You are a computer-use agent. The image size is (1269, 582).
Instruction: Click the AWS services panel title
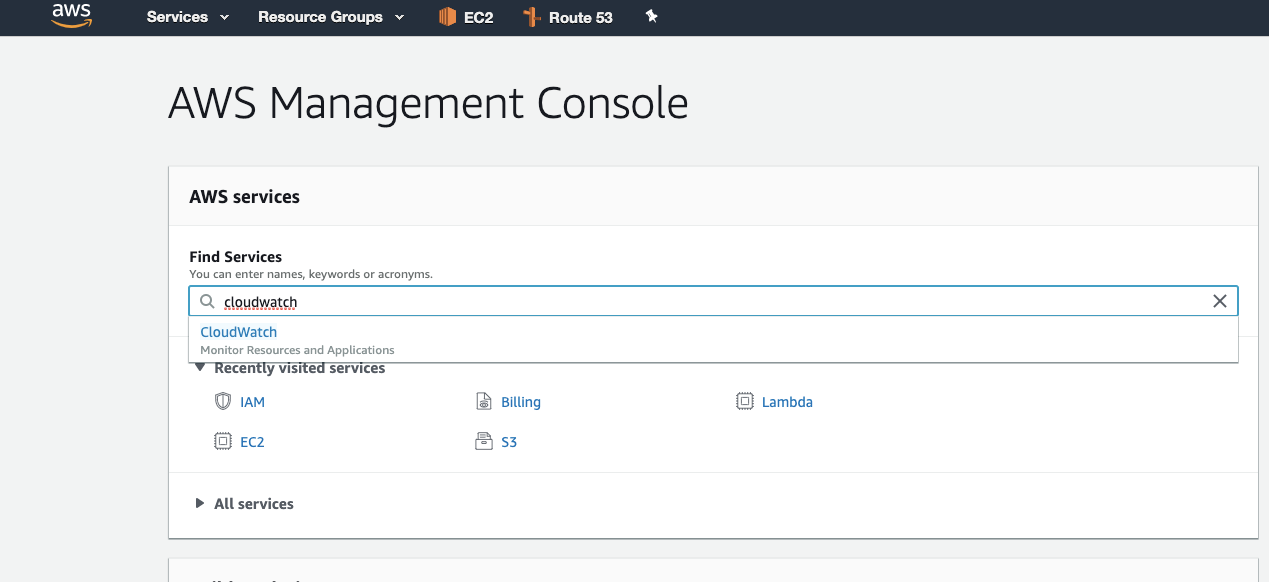244,197
